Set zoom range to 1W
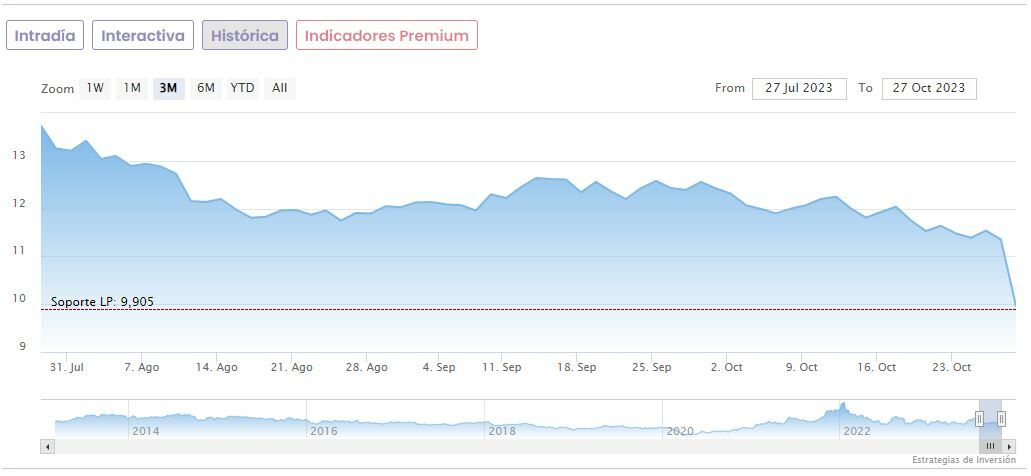Image resolution: width=1031 pixels, height=476 pixels. tap(95, 88)
